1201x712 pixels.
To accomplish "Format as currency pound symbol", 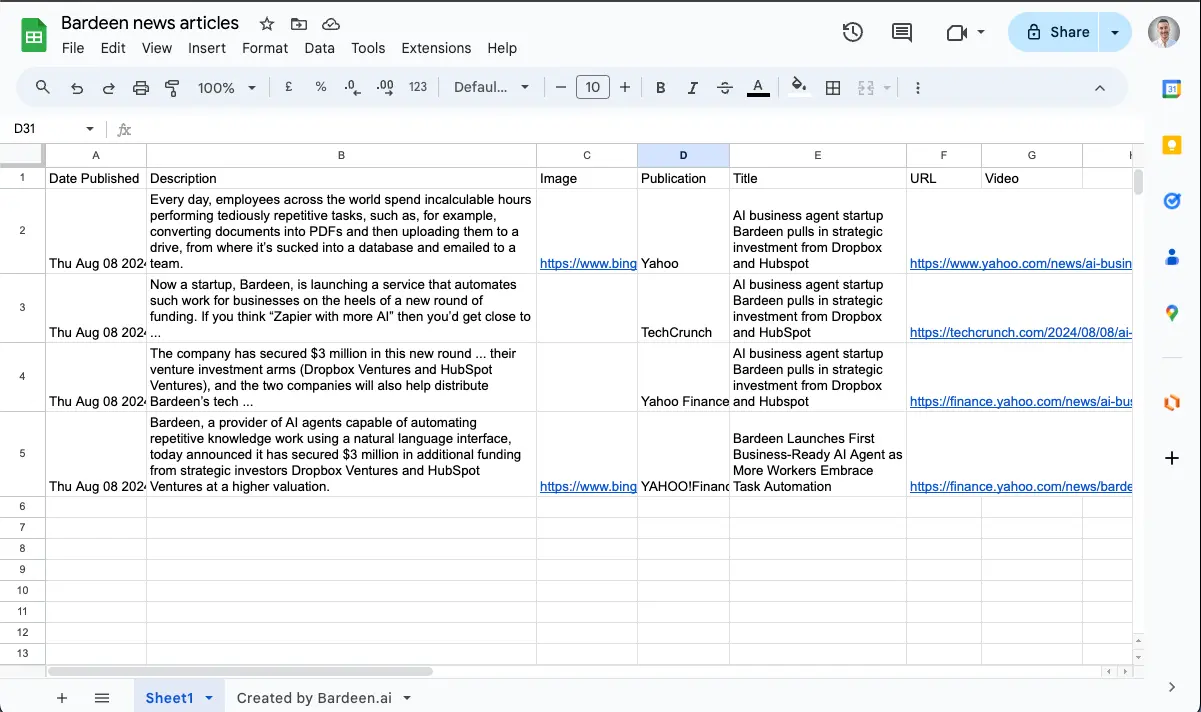I will coord(289,87).
